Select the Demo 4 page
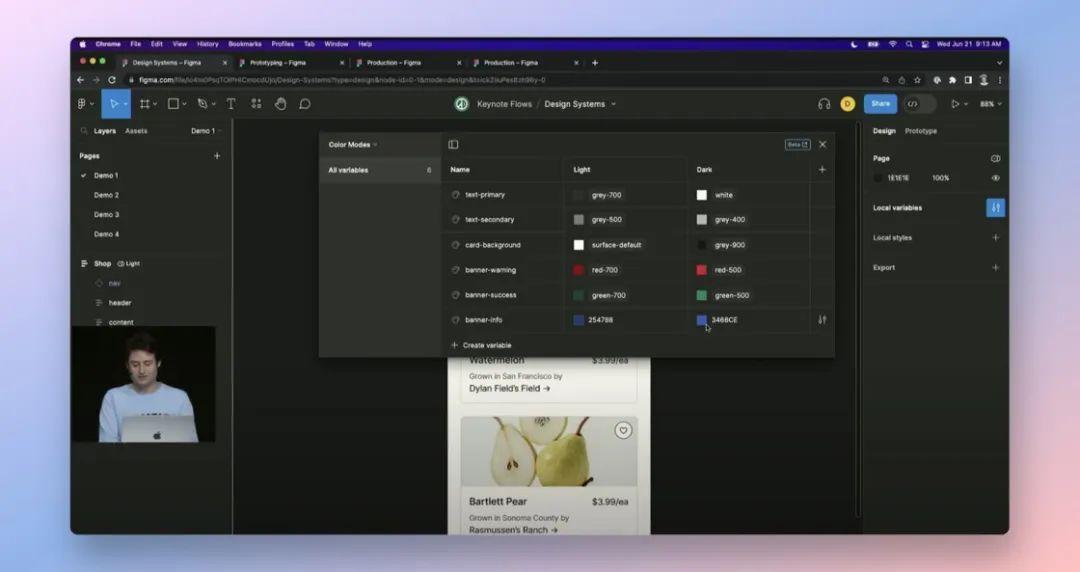The image size is (1080, 572). tap(106, 234)
